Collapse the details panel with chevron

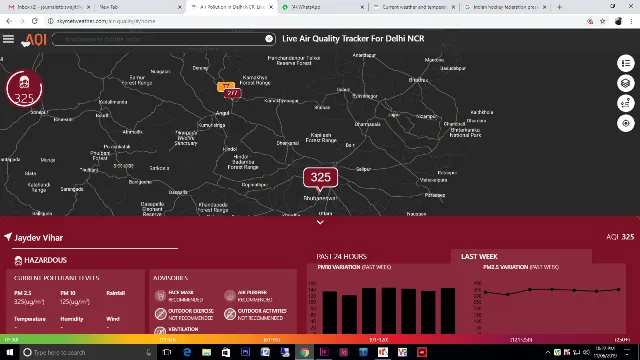coord(320,222)
